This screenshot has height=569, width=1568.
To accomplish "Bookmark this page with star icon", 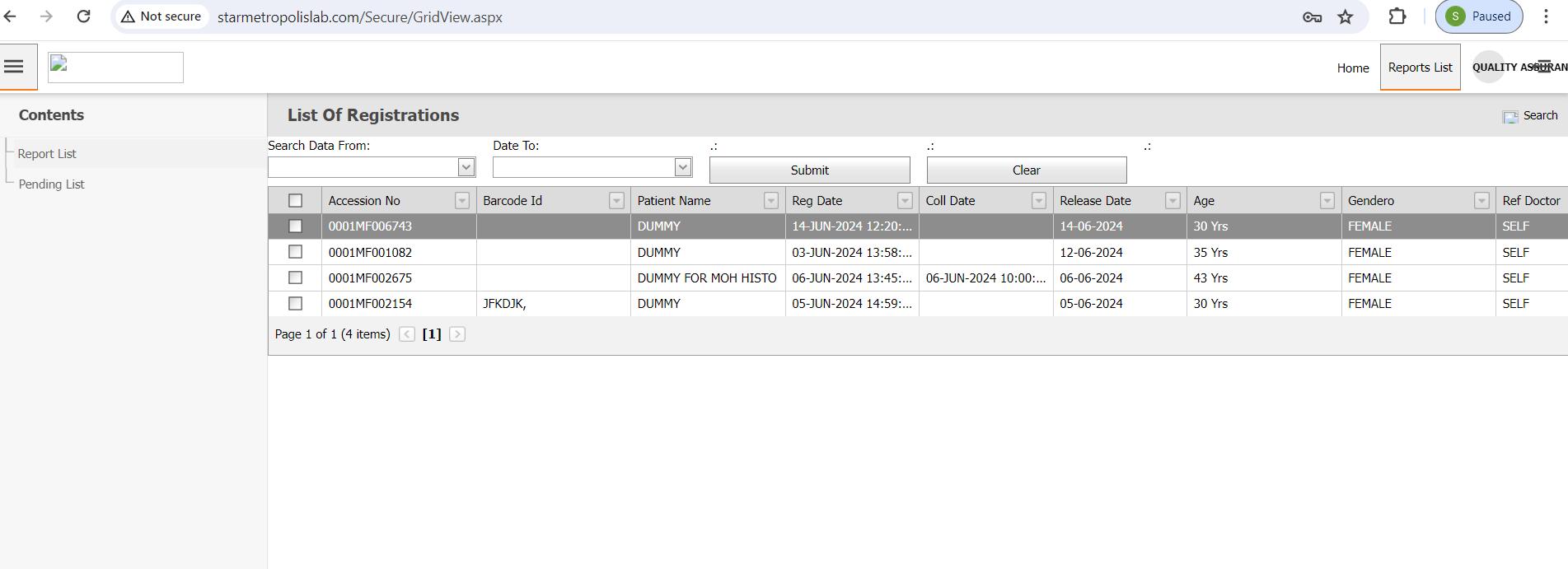I will pos(1346,17).
